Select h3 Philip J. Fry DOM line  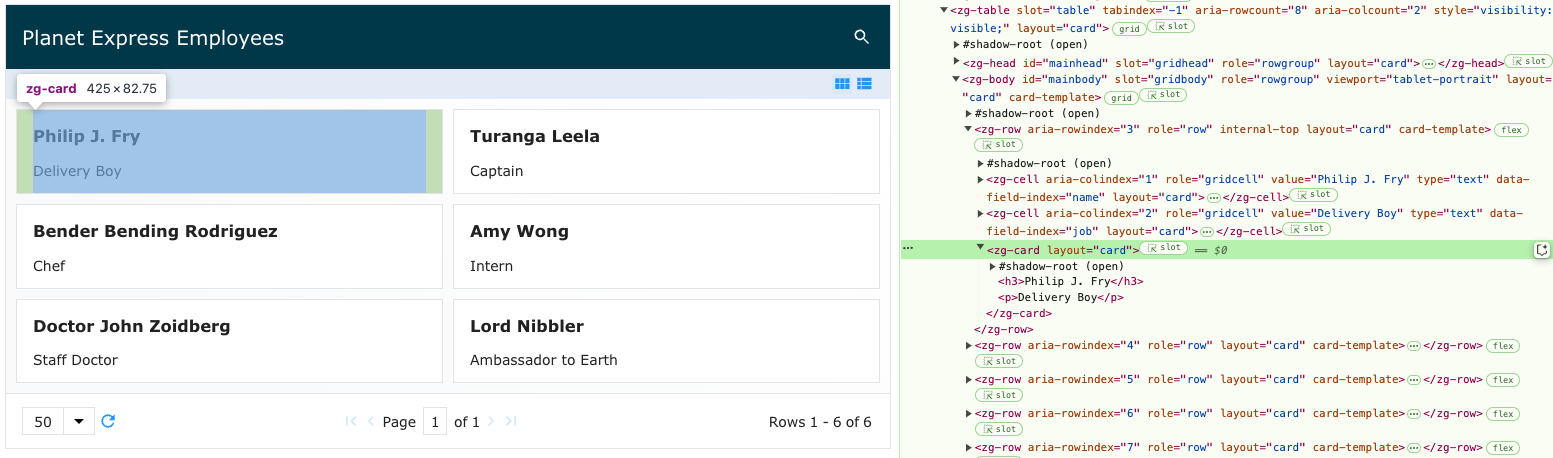[1071, 282]
